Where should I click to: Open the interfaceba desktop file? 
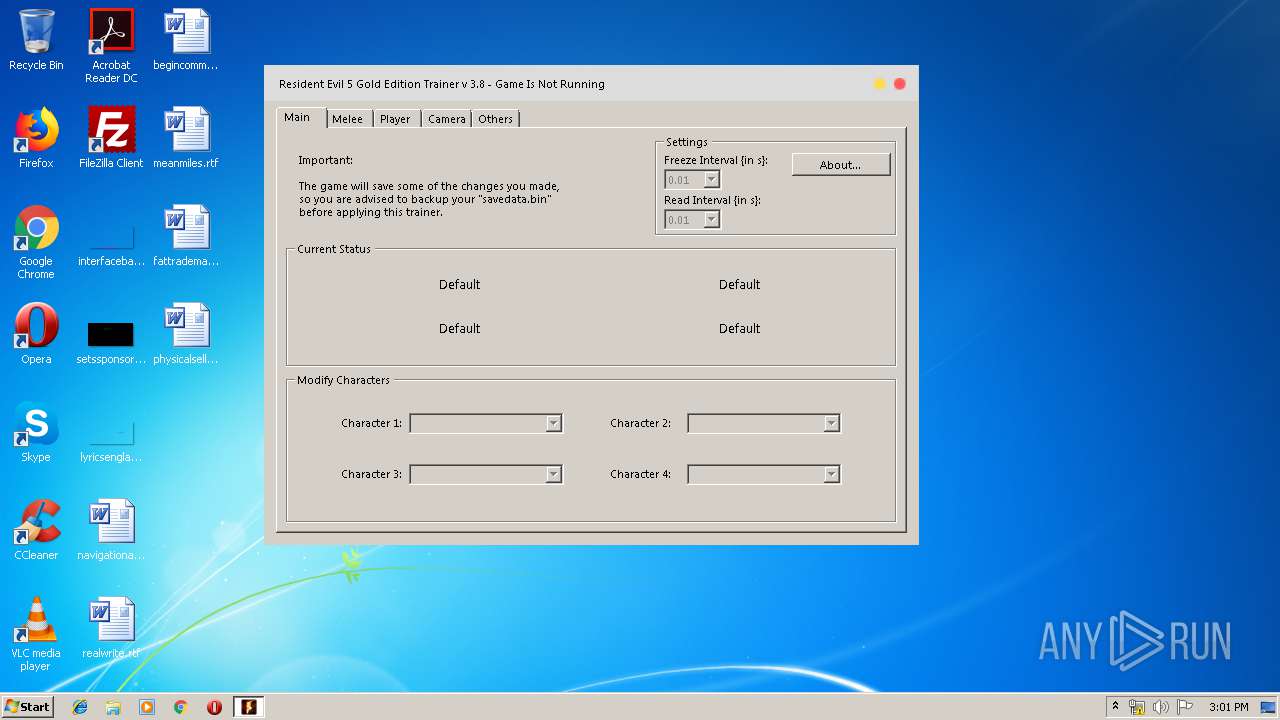pyautogui.click(x=111, y=242)
